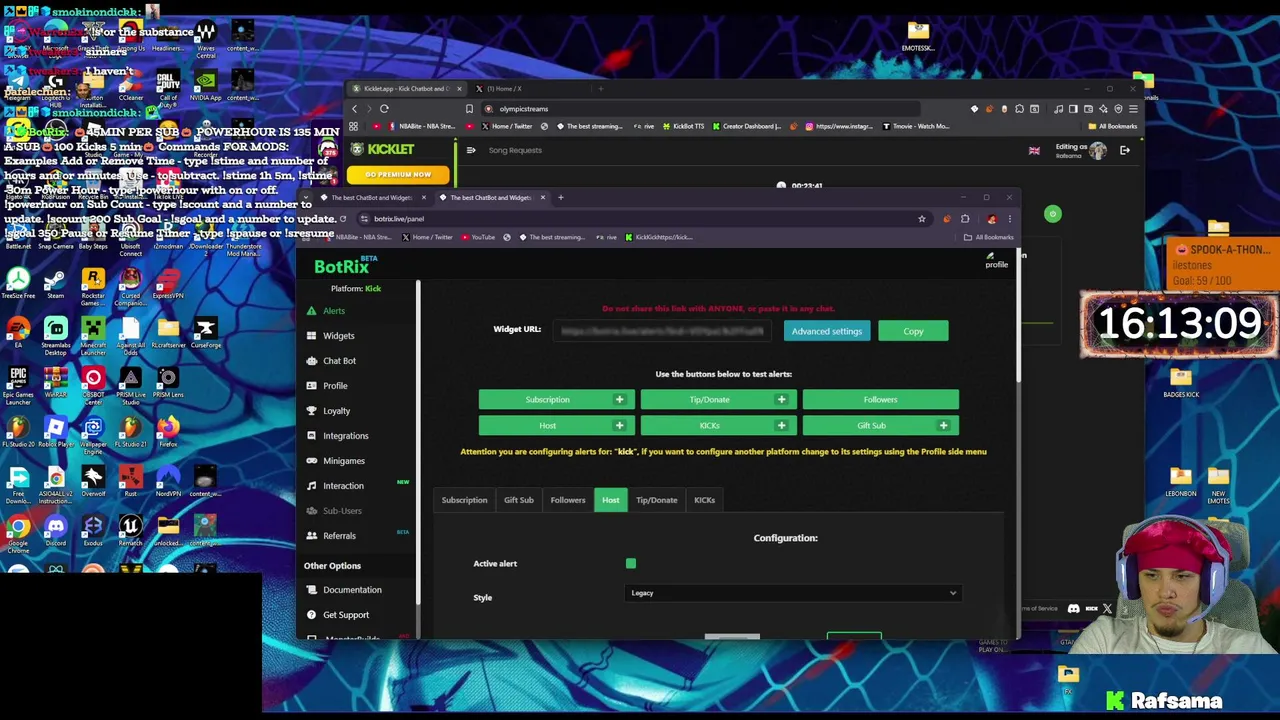Test the Followers alert button

(x=880, y=400)
